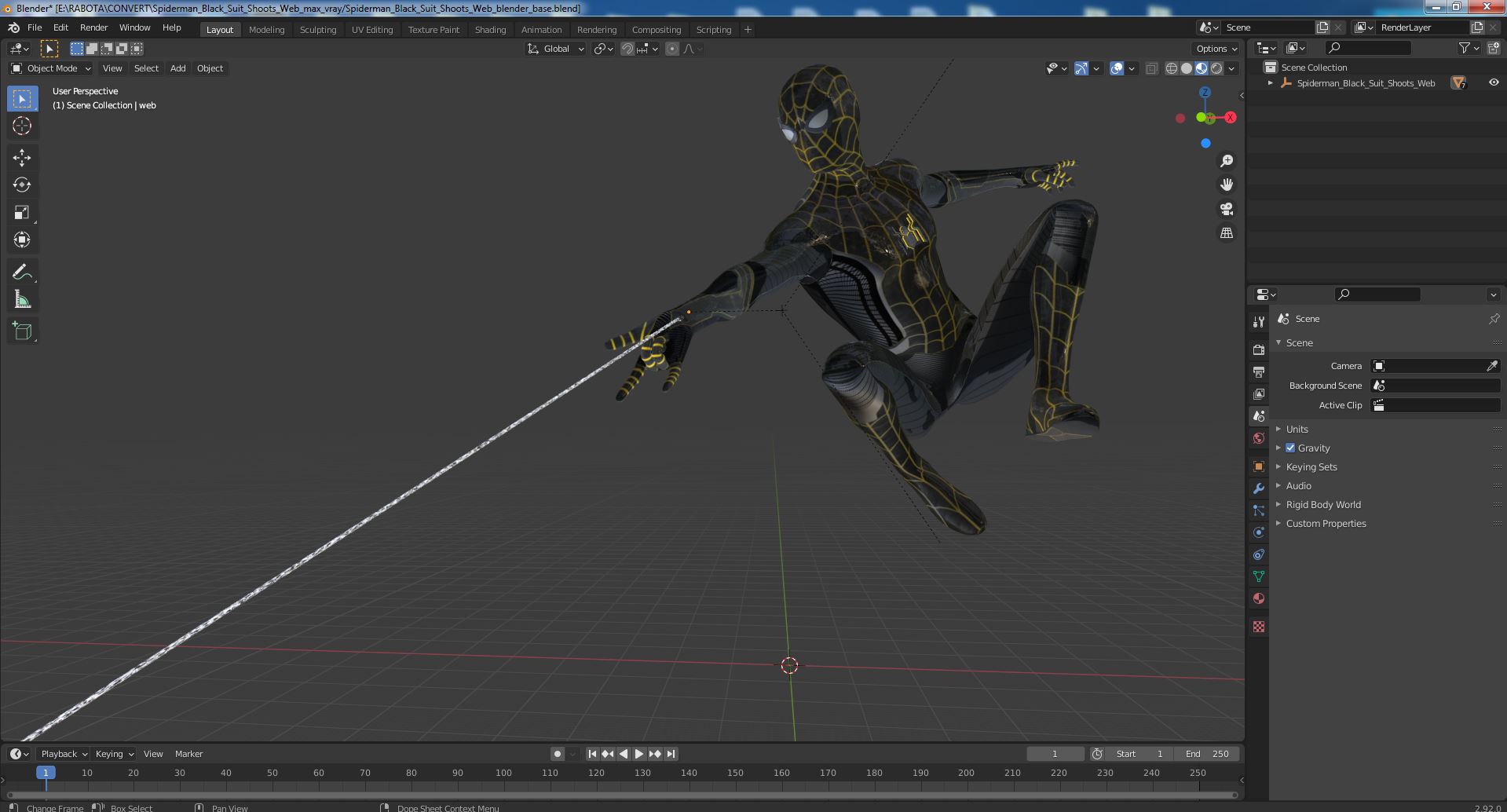The width and height of the screenshot is (1507, 812).
Task: Open the Object Constraints properties tab
Action: pos(1259,554)
